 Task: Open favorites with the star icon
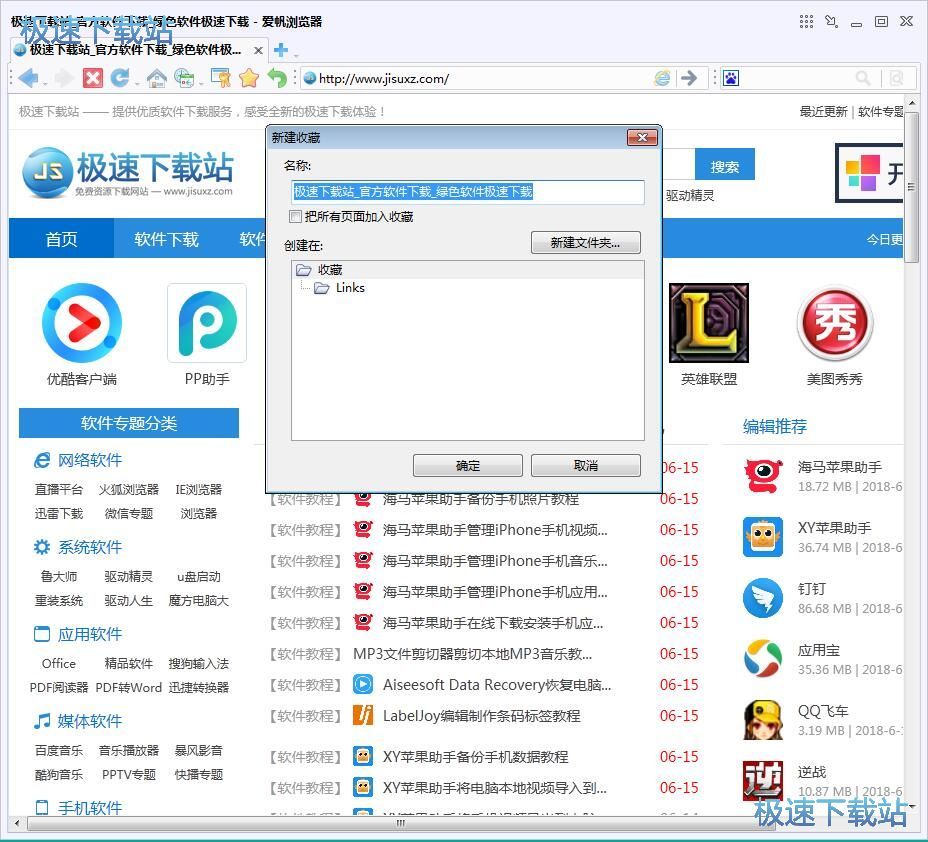click(x=249, y=78)
